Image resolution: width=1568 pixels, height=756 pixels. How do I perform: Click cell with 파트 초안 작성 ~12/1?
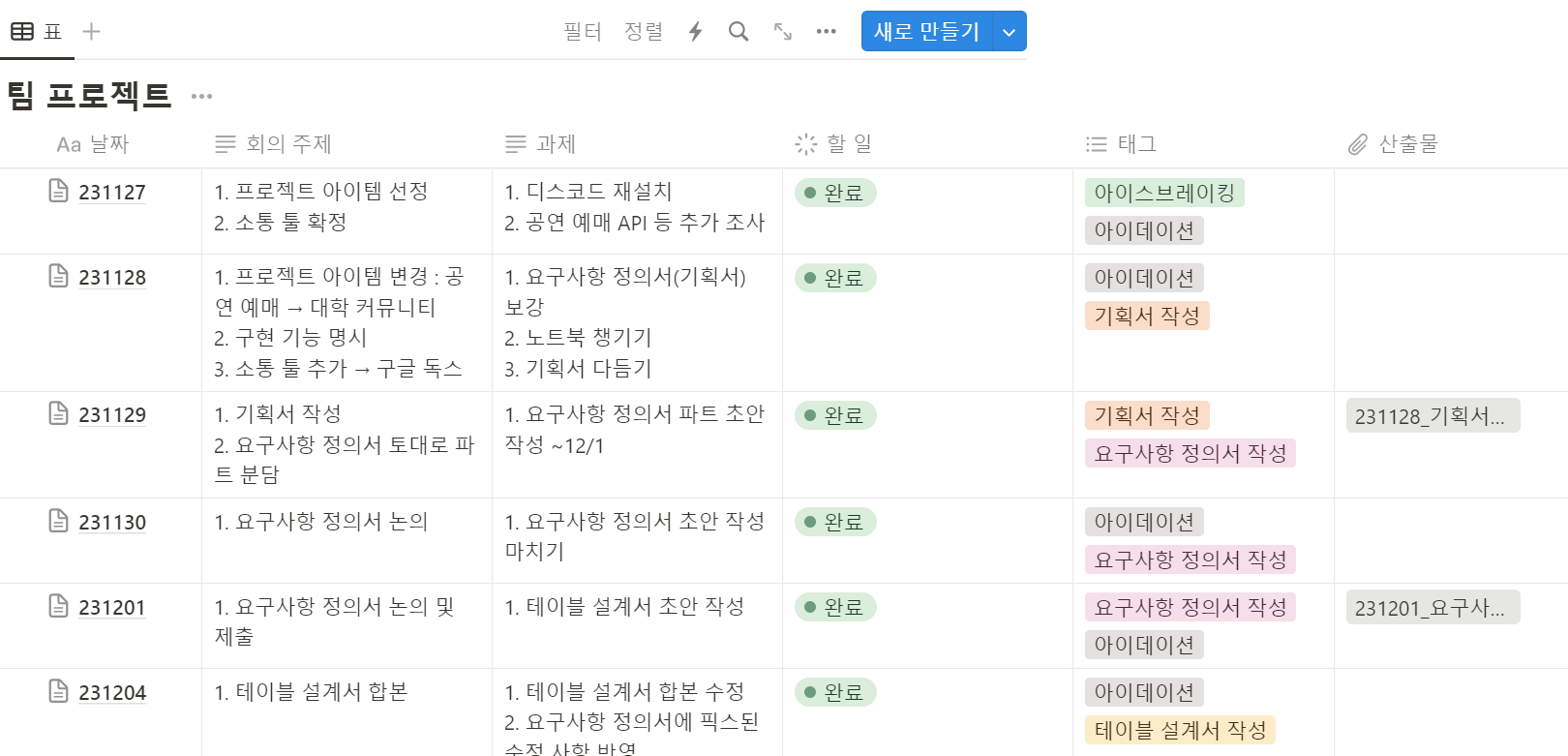(637, 444)
